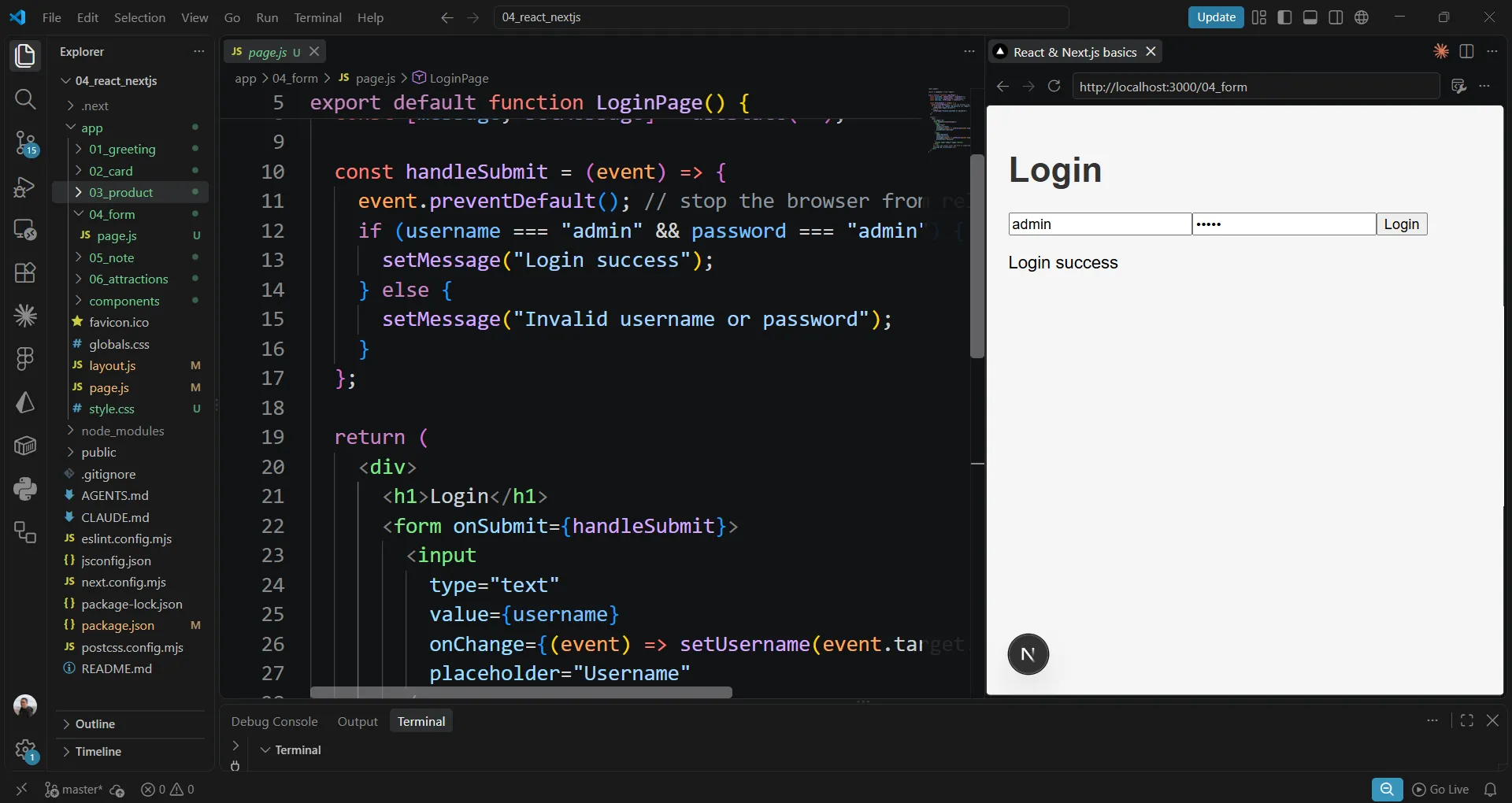Click the Next.js dev tools N badge
This screenshot has height=803, width=1512.
1028,654
